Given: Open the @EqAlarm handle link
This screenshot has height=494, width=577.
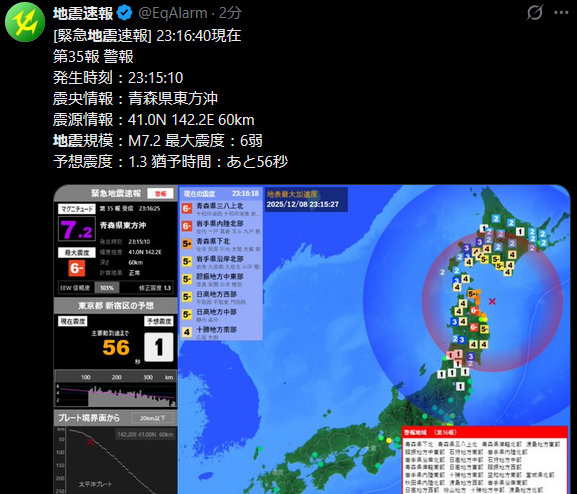Looking at the screenshot, I should (173, 13).
